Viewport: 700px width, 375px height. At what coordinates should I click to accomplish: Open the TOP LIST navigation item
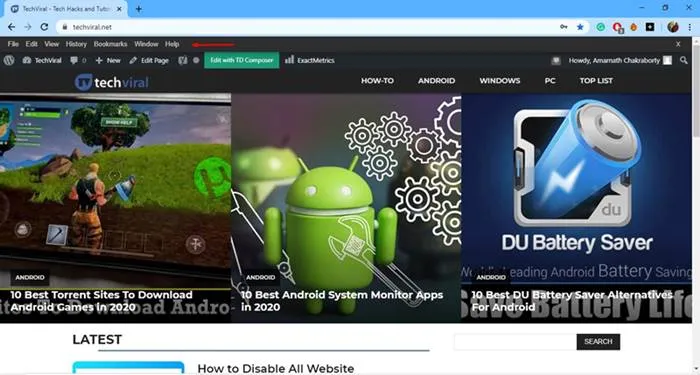[x=596, y=81]
